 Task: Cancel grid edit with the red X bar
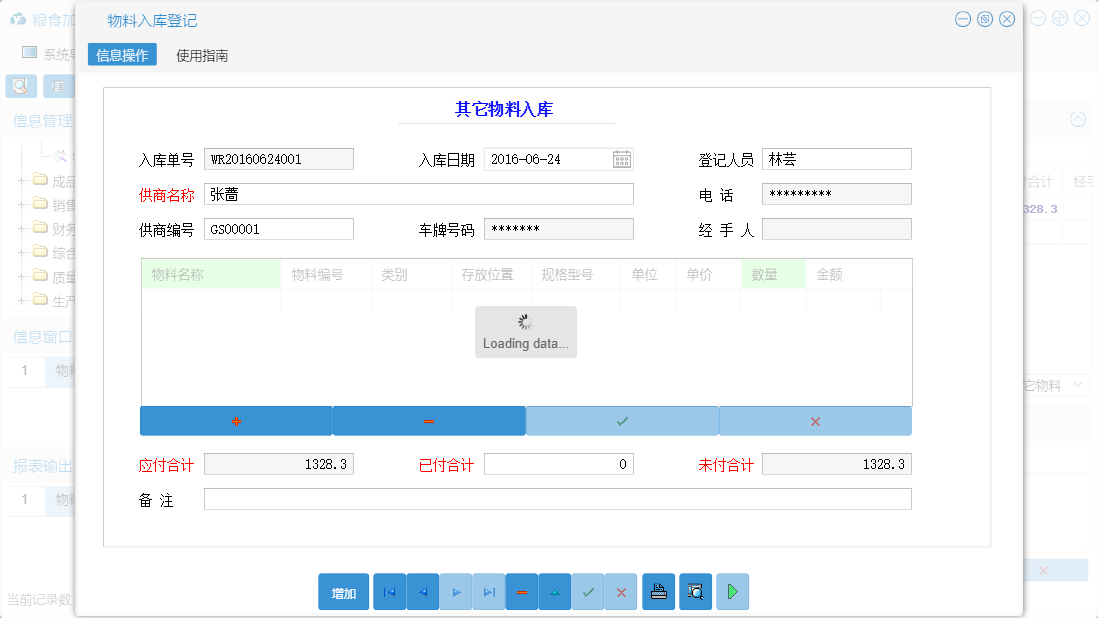(x=815, y=420)
